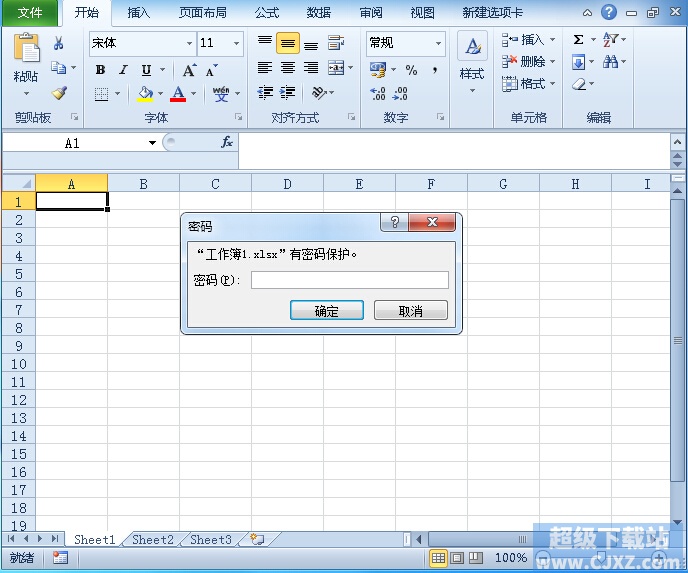Click the Find binoculars icon
Screen dimensions: 688x573
click(x=610, y=62)
